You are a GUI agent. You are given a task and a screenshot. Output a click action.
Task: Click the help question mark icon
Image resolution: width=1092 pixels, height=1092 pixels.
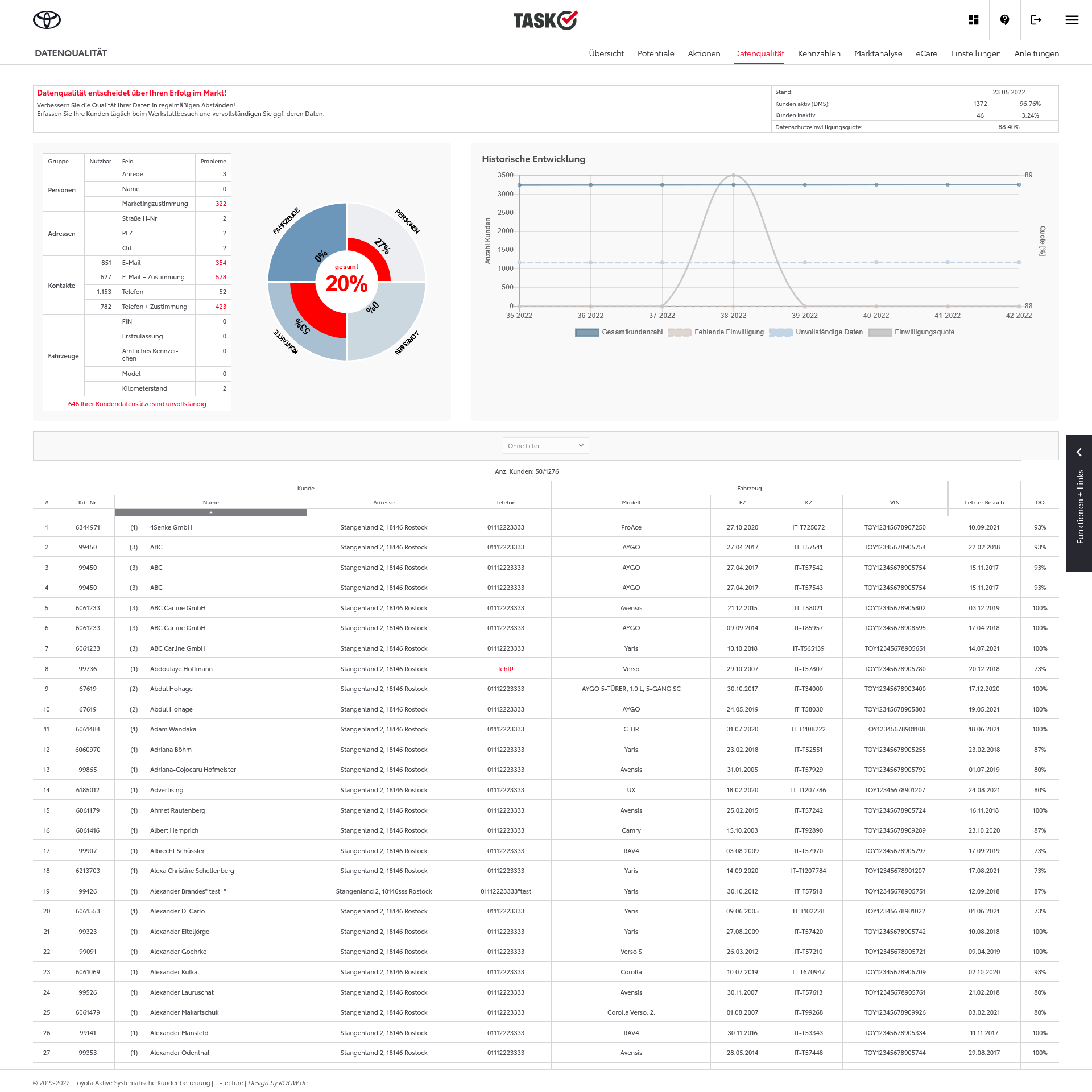tap(1004, 20)
